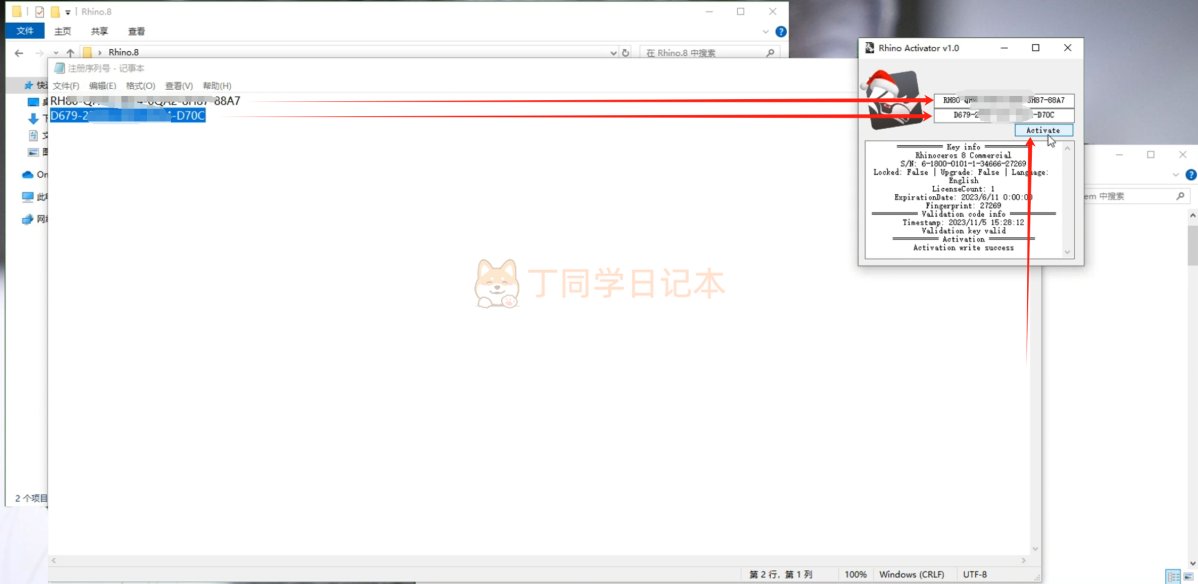The image size is (1198, 584).
Task: Open Customize Quick Access Toolbar dropdown
Action: point(67,12)
